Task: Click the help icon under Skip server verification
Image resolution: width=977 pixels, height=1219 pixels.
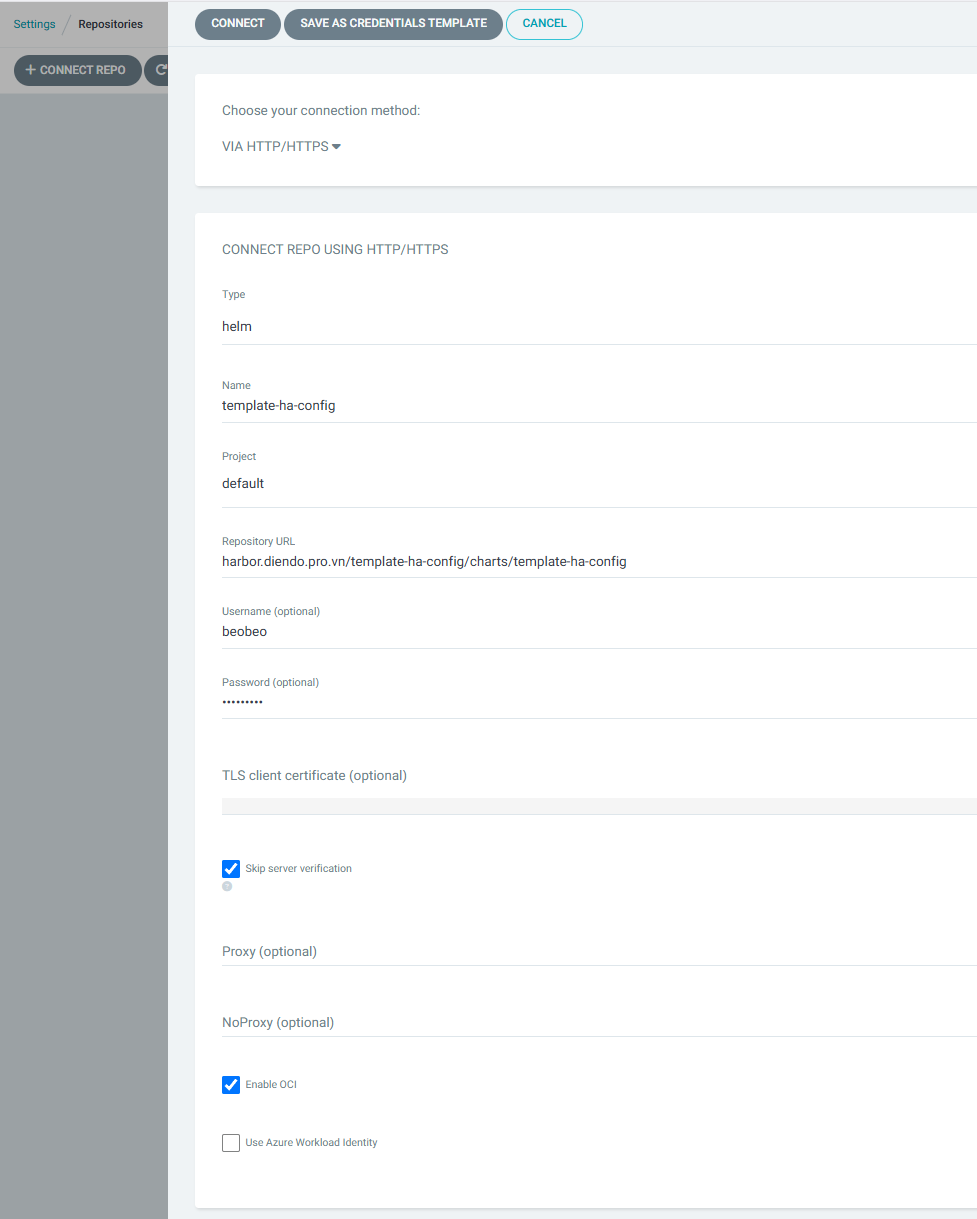Action: pyautogui.click(x=227, y=886)
